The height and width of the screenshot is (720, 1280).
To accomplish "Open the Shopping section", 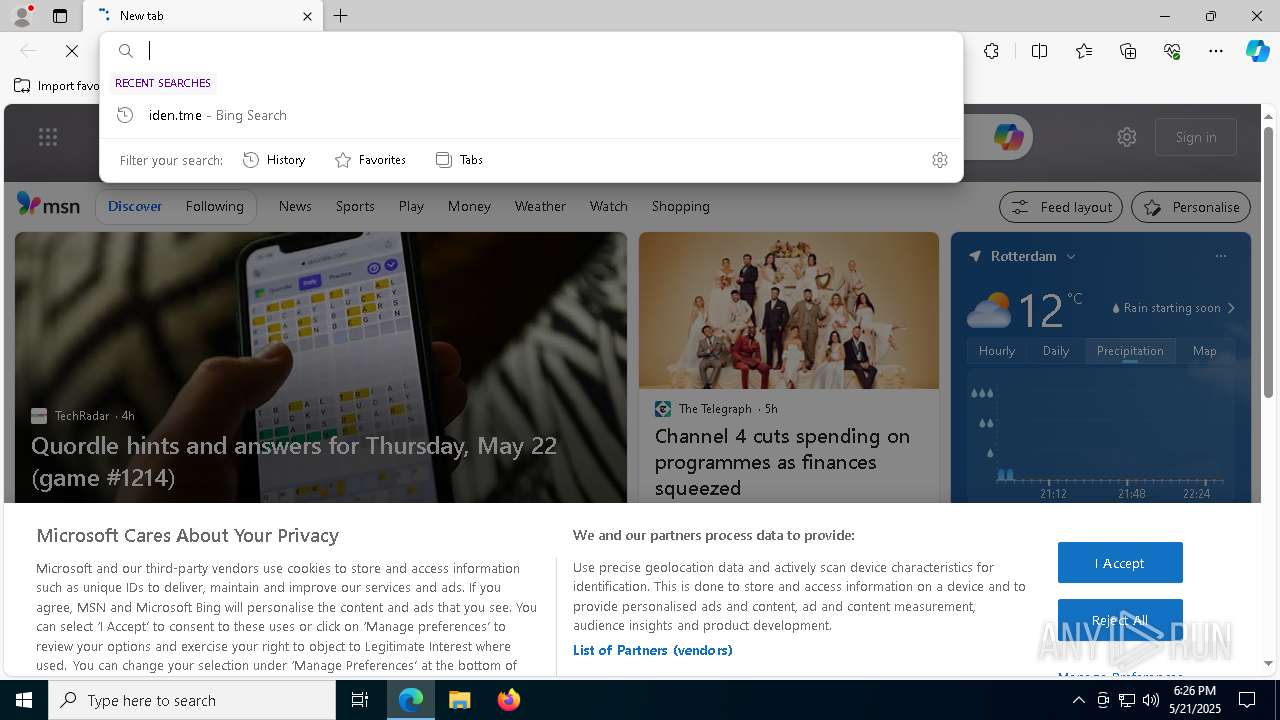I will 680,206.
